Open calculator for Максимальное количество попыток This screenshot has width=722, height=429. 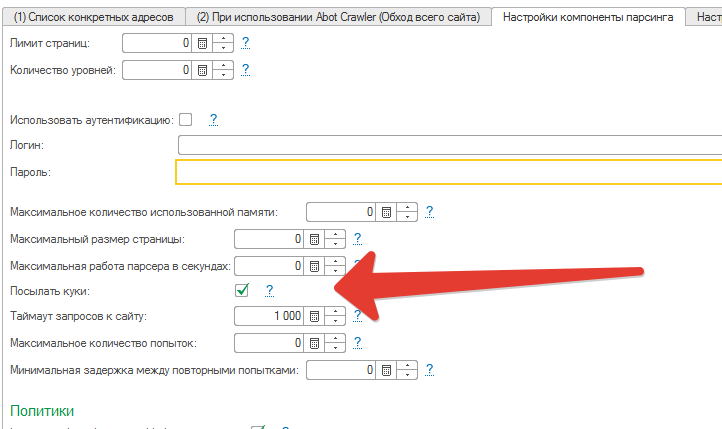point(313,343)
